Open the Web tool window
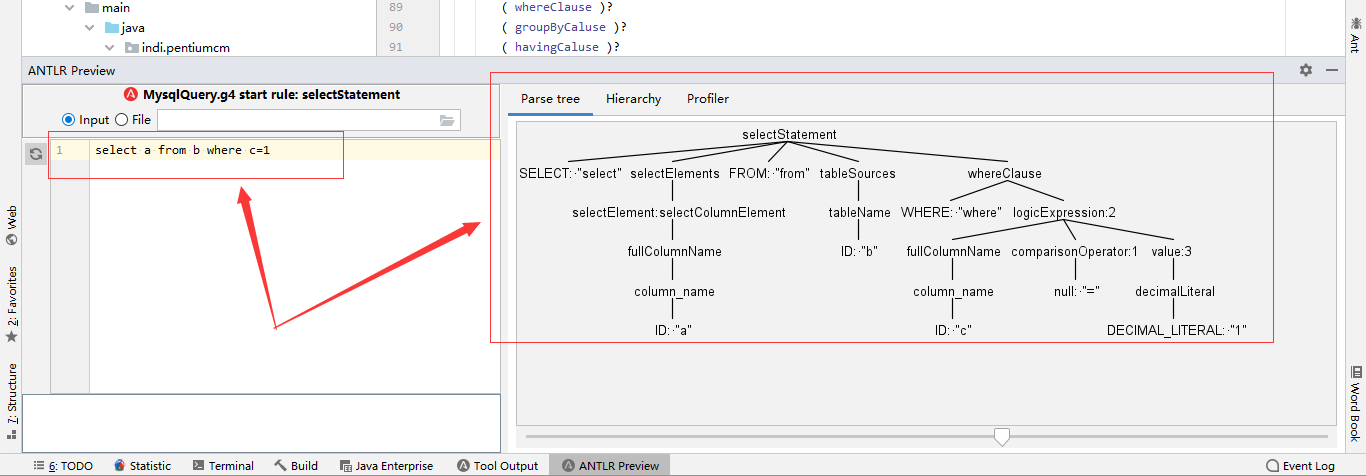 pos(12,225)
